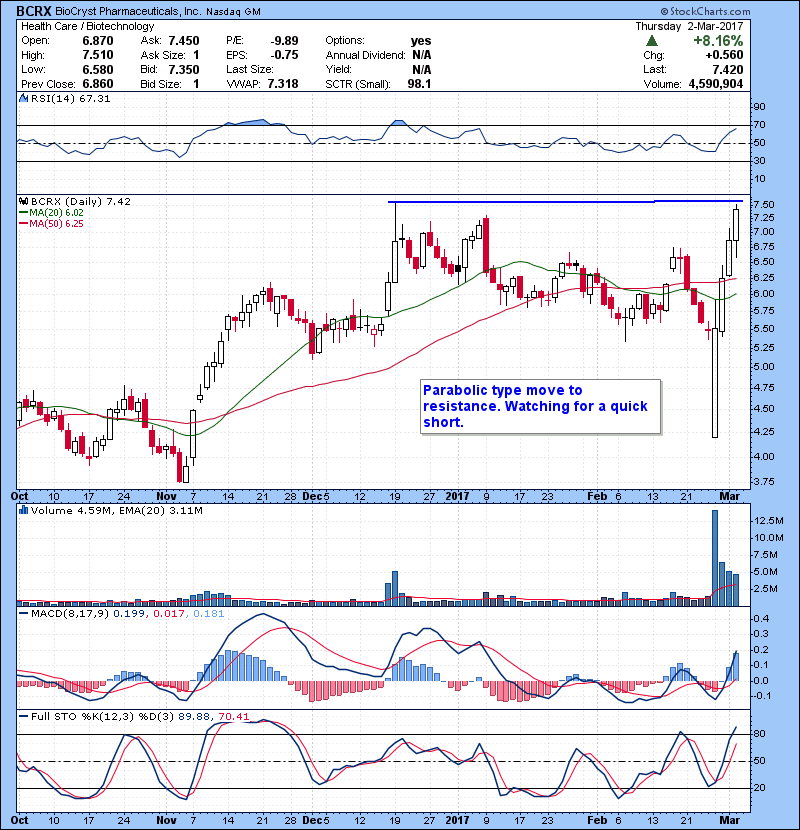
Task: Click the Low price value 6.580
Action: [x=98, y=69]
